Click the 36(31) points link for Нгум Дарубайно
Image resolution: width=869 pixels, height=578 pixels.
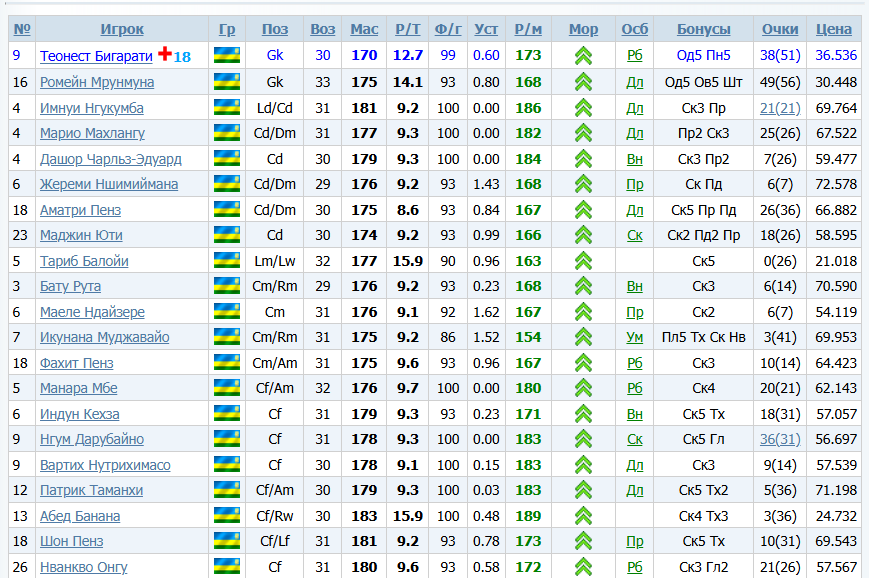[x=779, y=439]
